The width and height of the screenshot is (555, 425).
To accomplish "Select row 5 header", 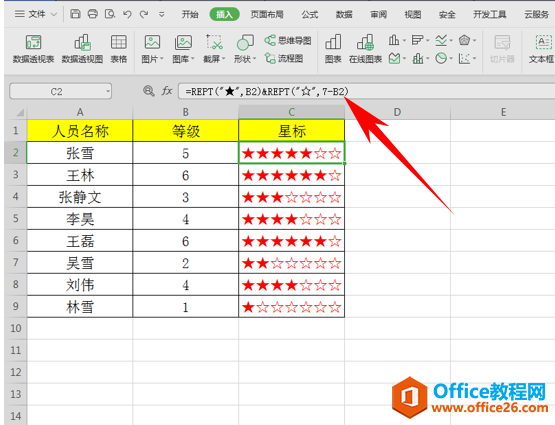I will [x=16, y=218].
